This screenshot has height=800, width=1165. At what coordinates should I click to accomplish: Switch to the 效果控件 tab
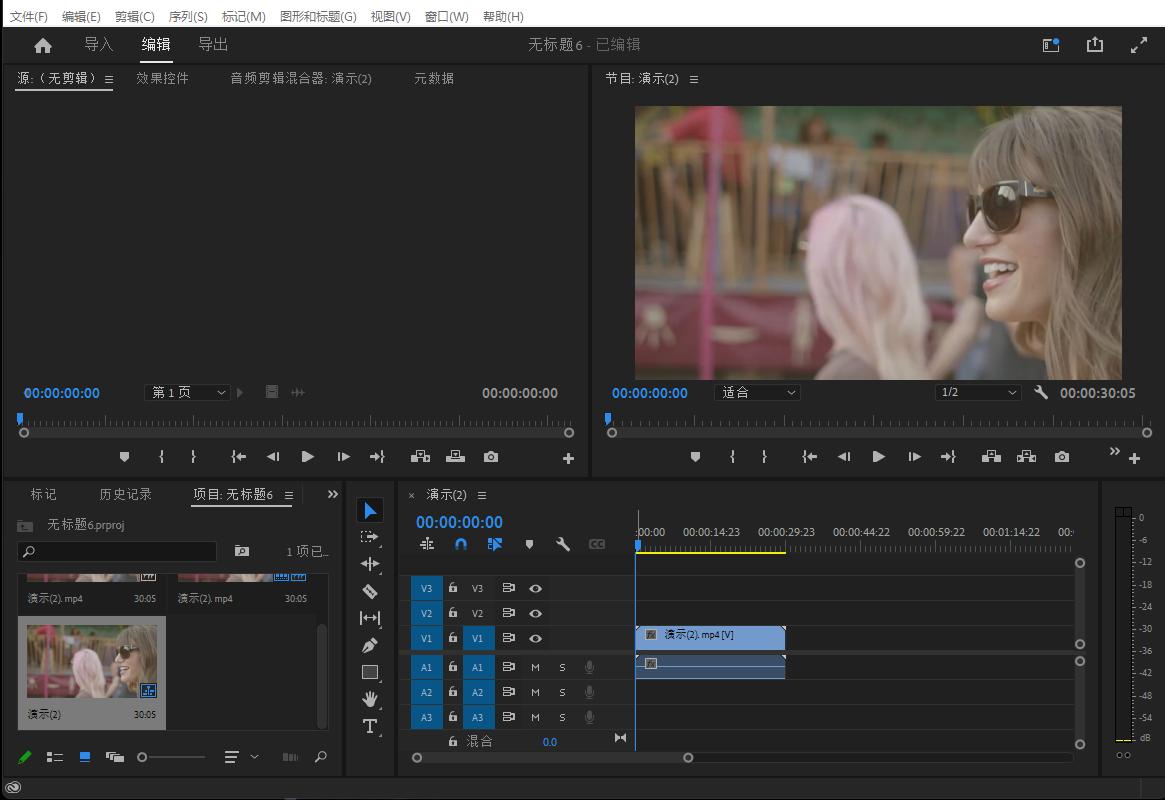[162, 78]
